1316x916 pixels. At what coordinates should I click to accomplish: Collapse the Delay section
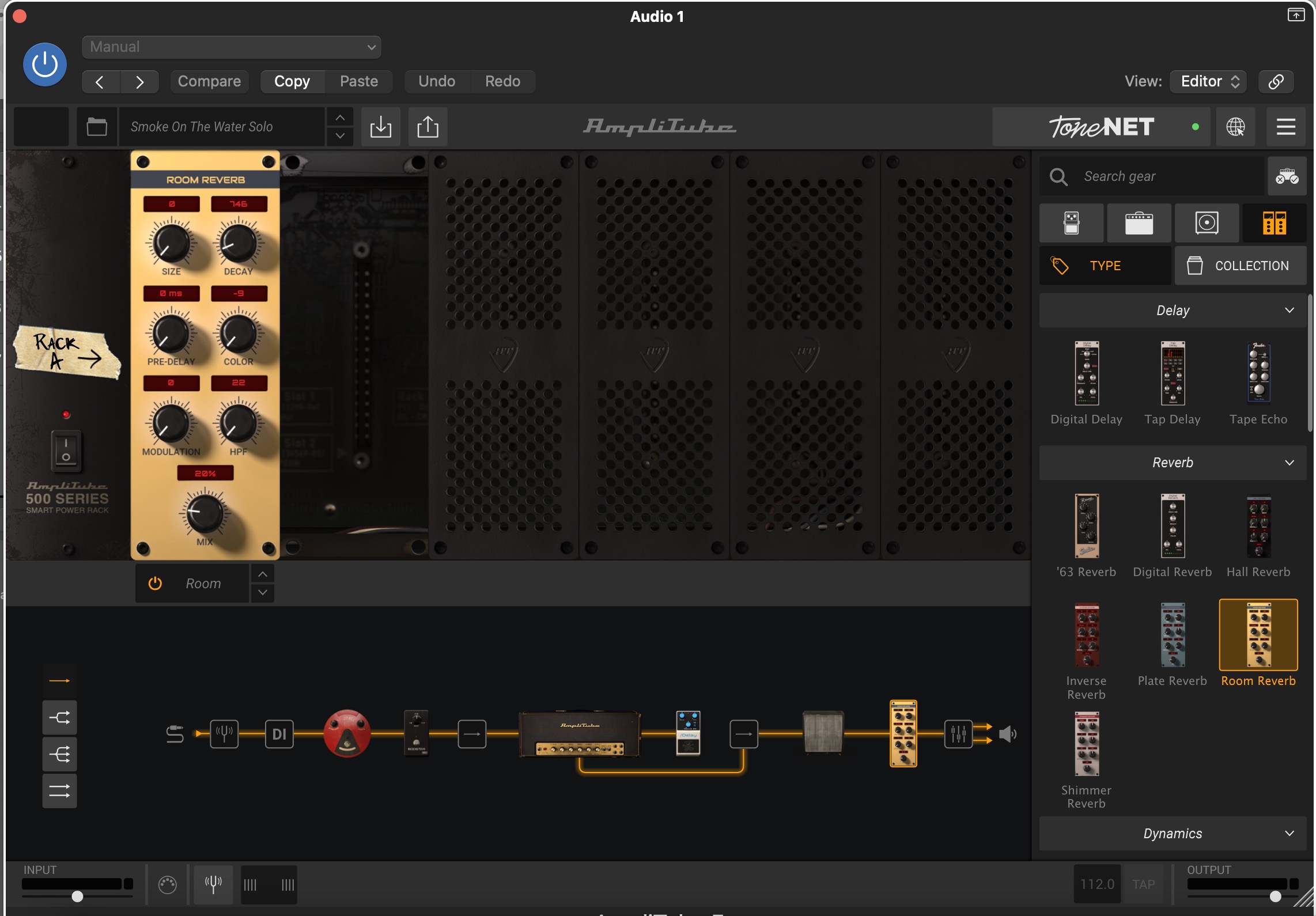[x=1173, y=311]
